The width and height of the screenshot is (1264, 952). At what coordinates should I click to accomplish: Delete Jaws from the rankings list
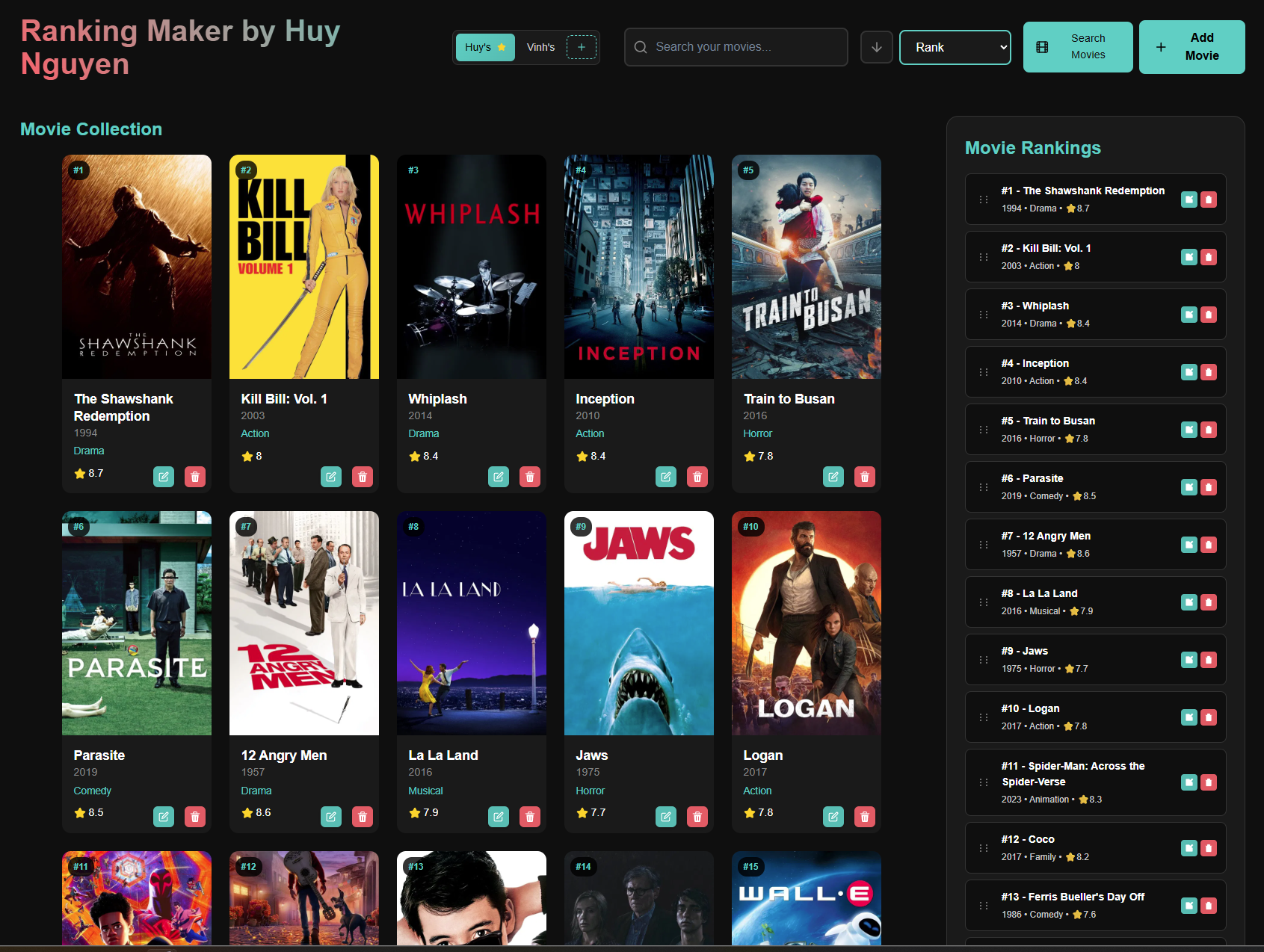click(1209, 660)
